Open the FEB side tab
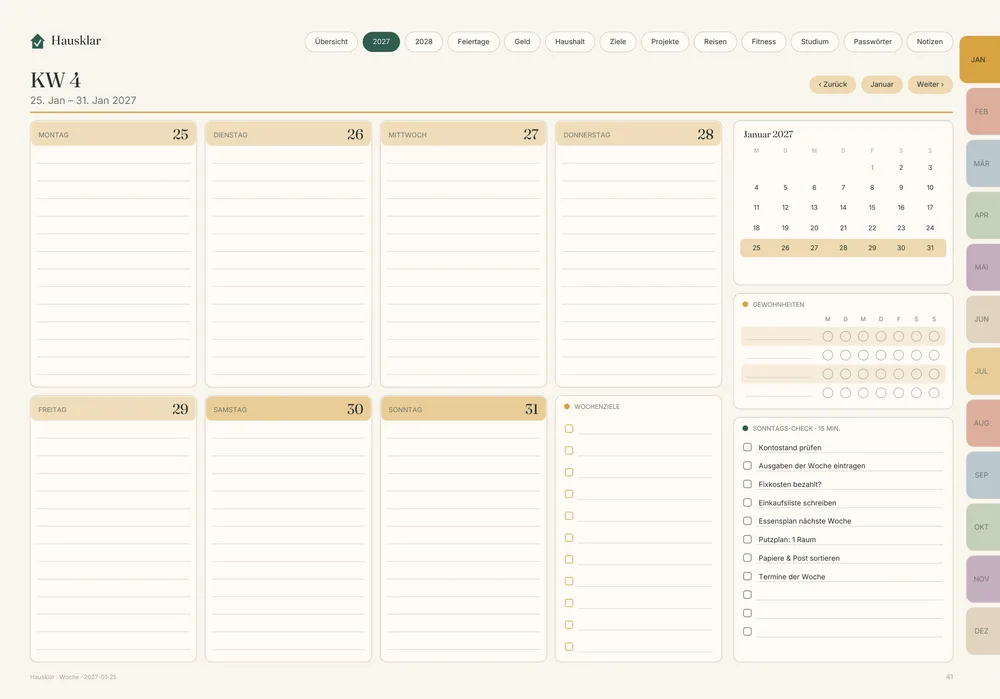The width and height of the screenshot is (1000, 699). click(x=982, y=112)
